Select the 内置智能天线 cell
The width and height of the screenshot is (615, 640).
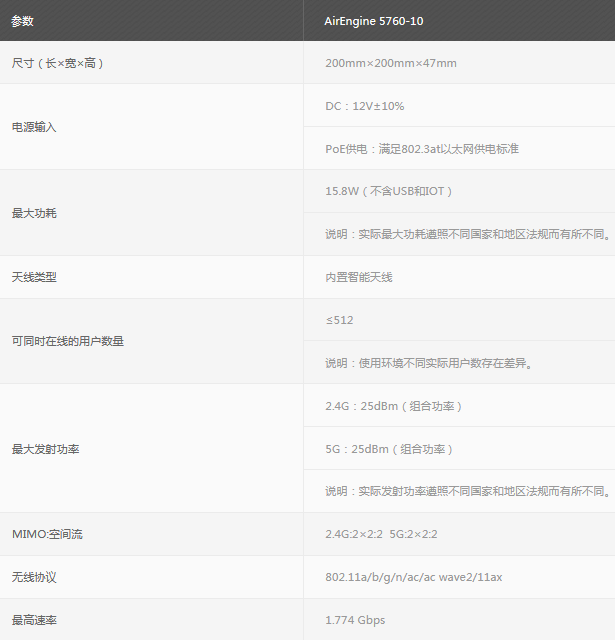coord(359,277)
